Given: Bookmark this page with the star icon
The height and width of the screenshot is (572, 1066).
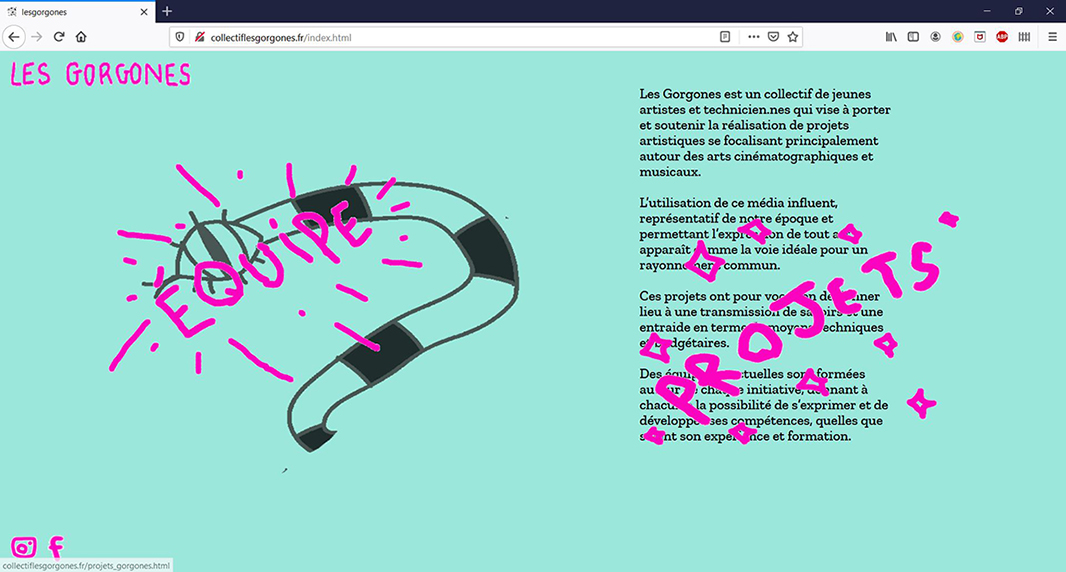Looking at the screenshot, I should (x=793, y=37).
